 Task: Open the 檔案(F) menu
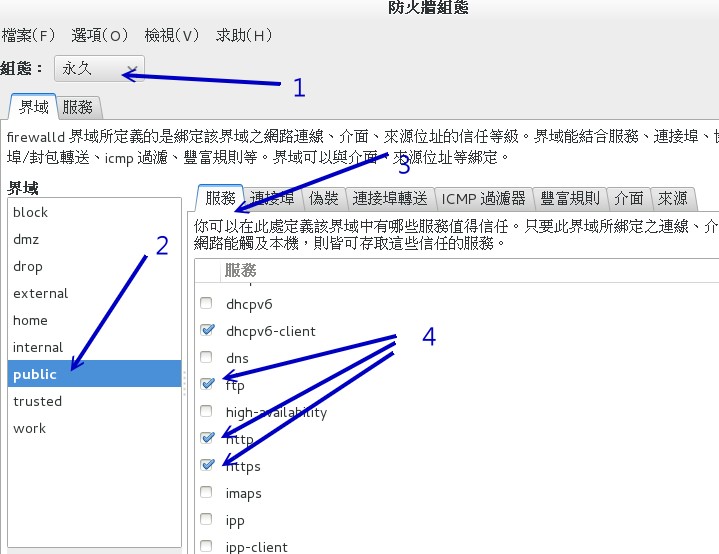click(x=28, y=35)
